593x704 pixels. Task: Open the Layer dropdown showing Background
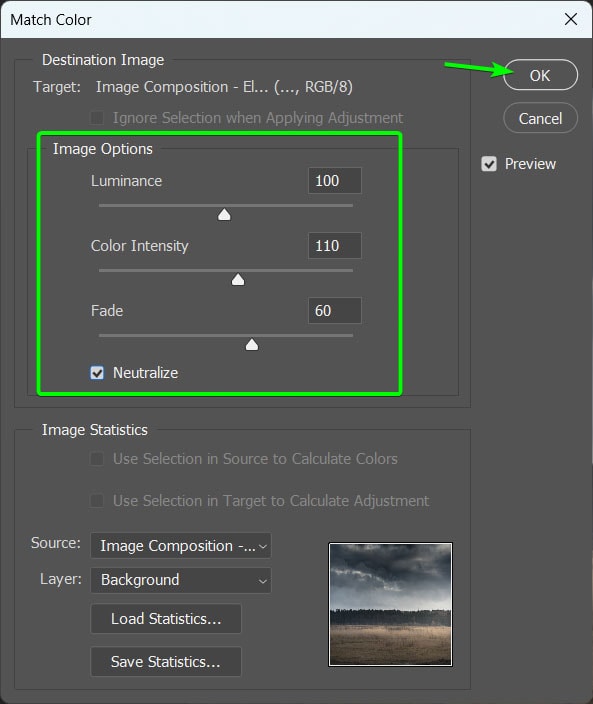[181, 580]
